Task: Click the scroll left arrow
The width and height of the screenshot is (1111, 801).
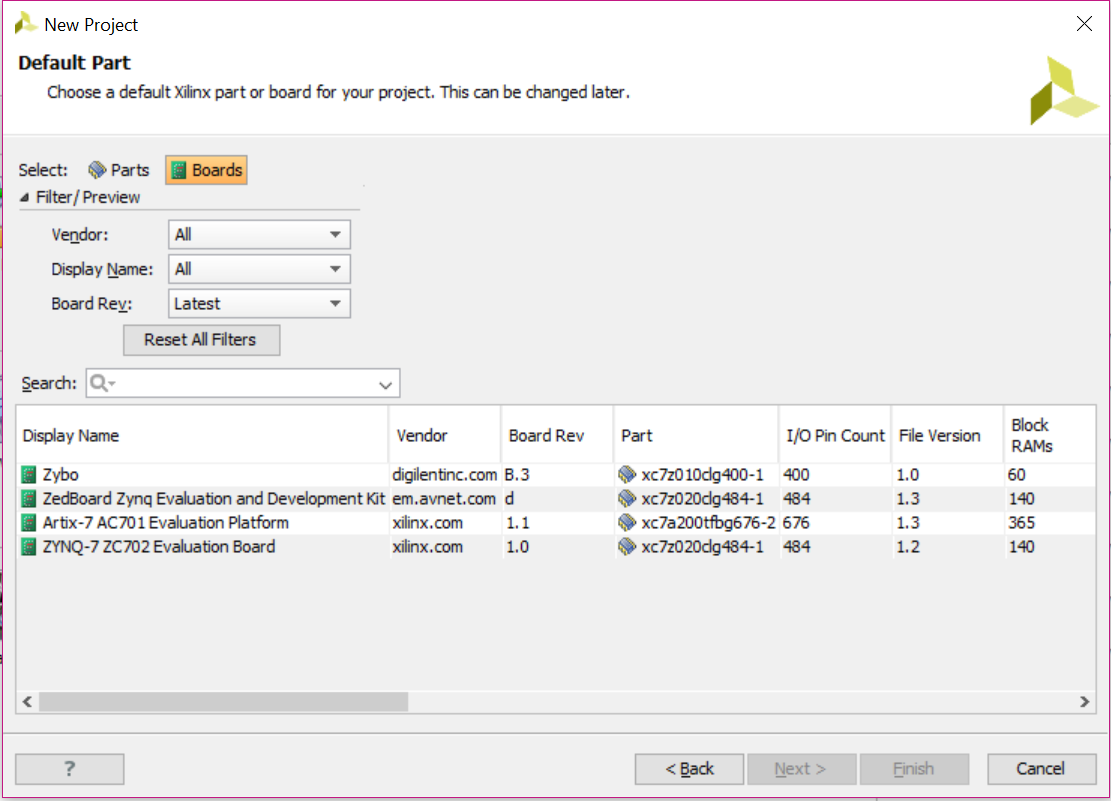Action: pyautogui.click(x=27, y=702)
